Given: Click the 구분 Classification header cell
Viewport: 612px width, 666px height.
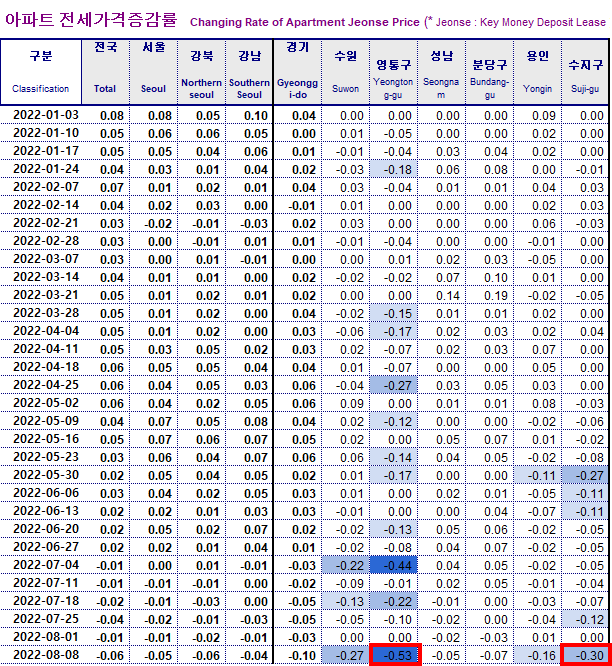Looking at the screenshot, I should click(41, 72).
